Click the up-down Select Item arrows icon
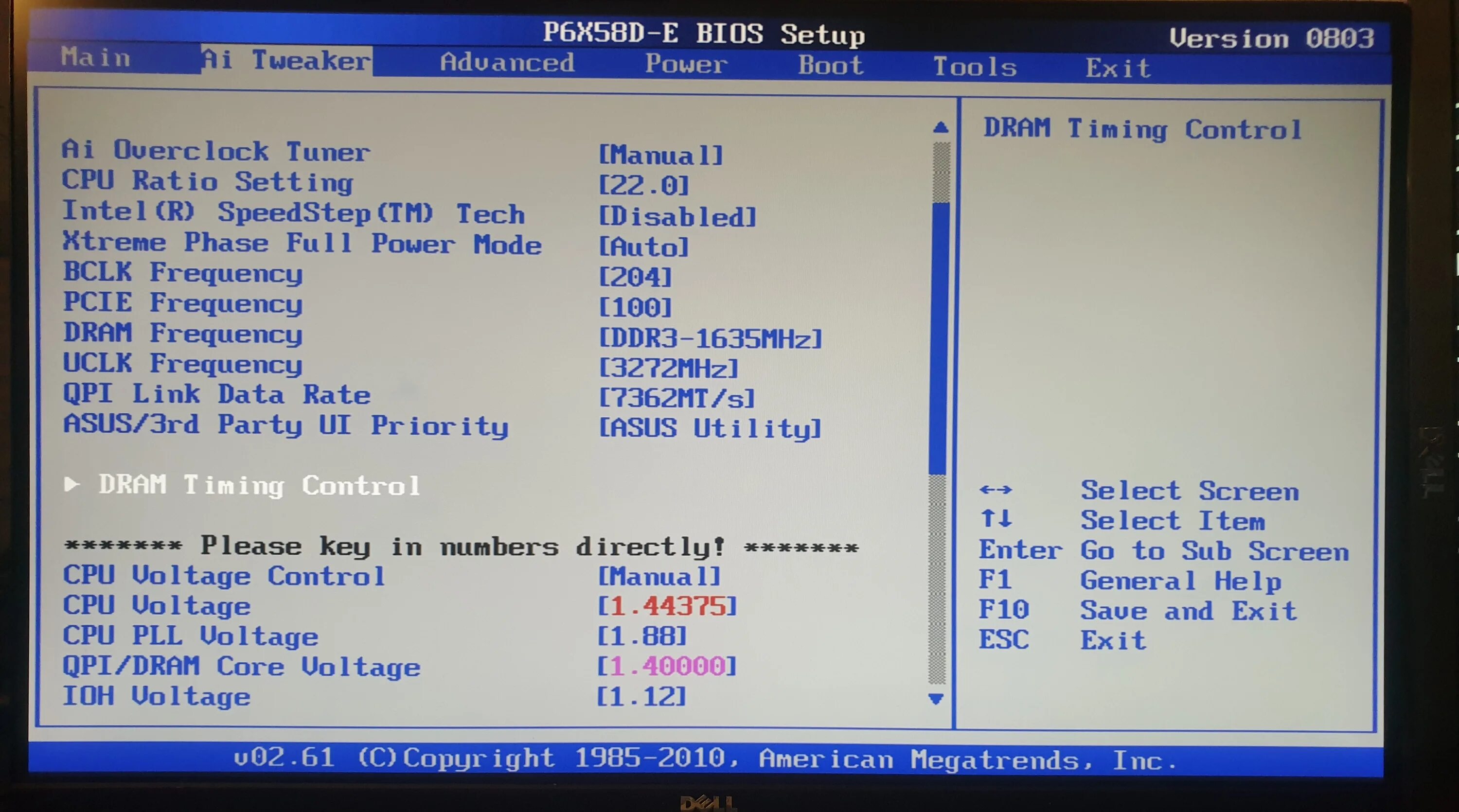 coord(996,518)
